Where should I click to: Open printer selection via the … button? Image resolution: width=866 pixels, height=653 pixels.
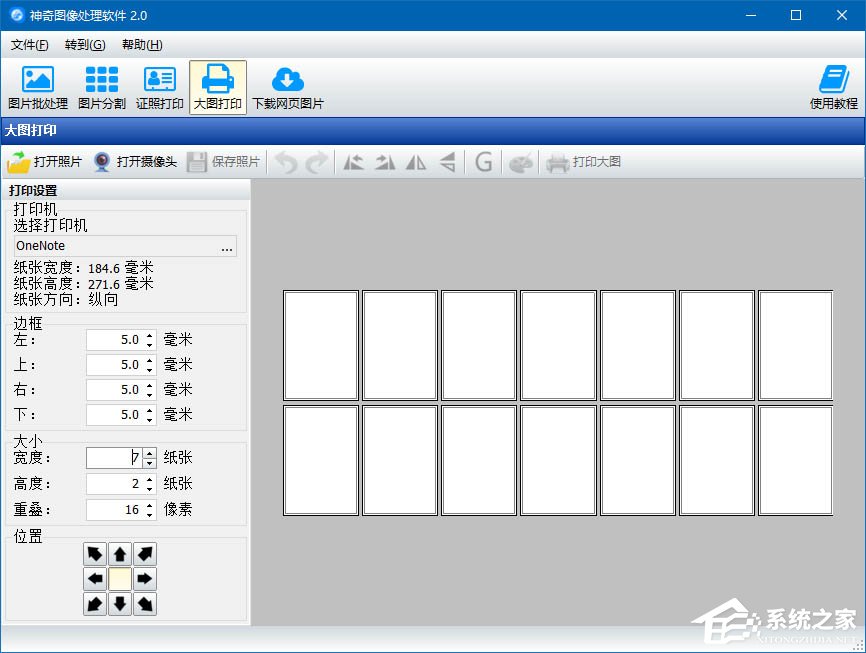227,247
